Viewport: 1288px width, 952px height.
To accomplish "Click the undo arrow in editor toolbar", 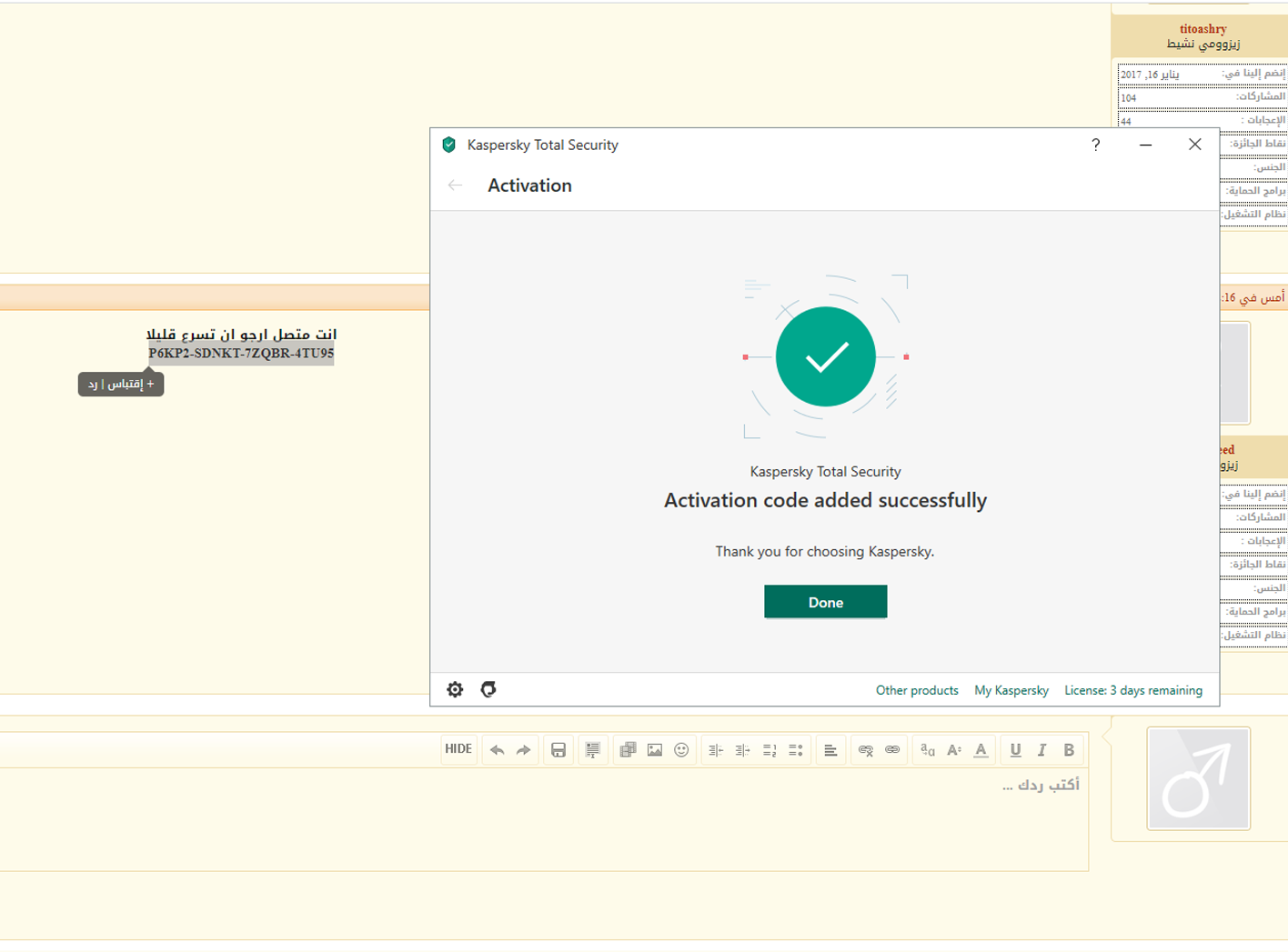I will 497,750.
